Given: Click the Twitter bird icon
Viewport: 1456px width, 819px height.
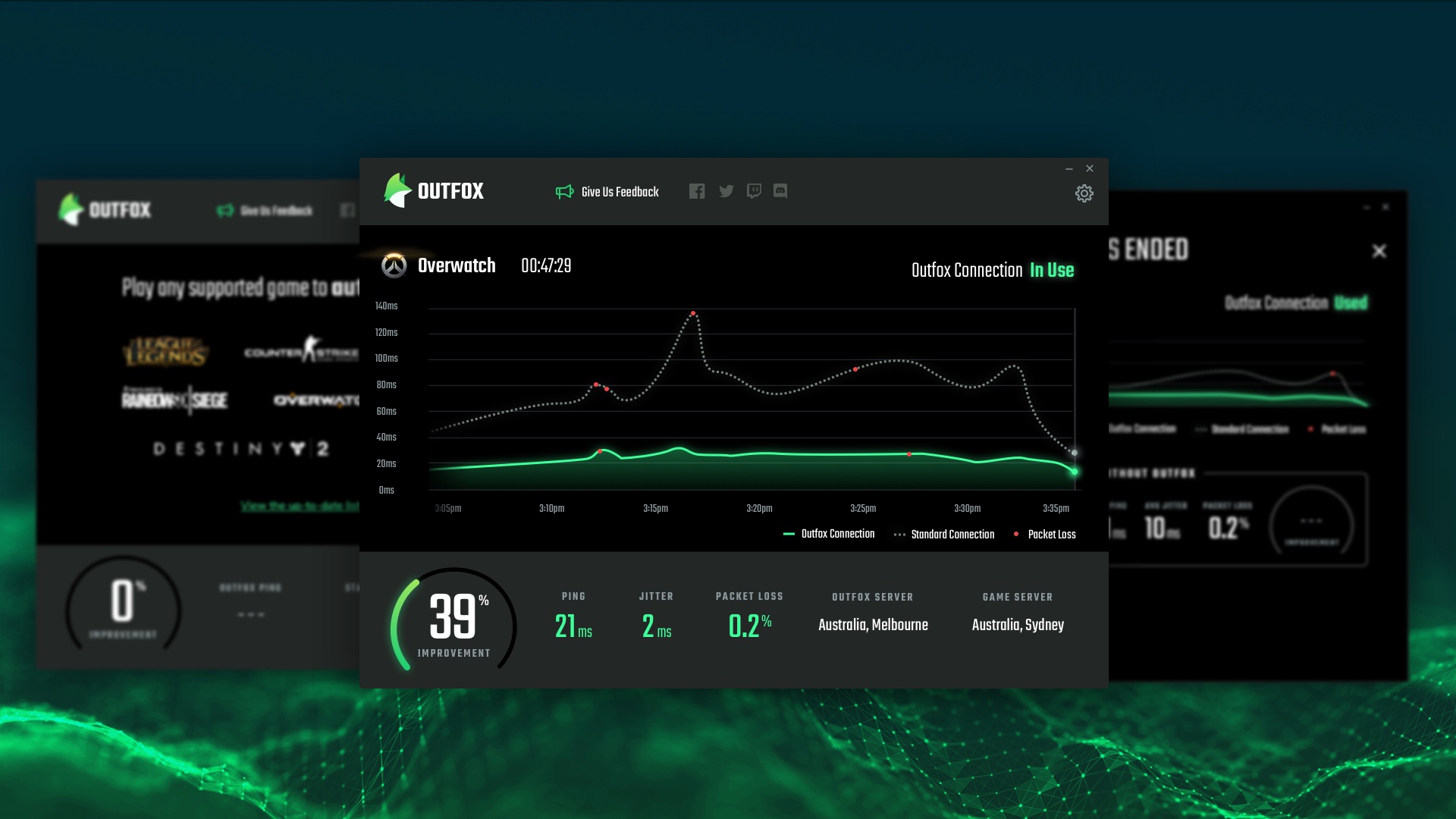Looking at the screenshot, I should 726,191.
